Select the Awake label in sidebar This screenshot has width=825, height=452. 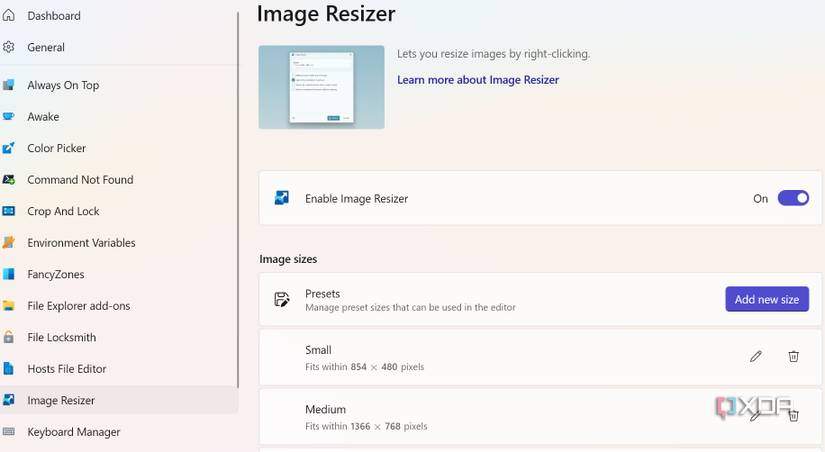click(x=43, y=117)
